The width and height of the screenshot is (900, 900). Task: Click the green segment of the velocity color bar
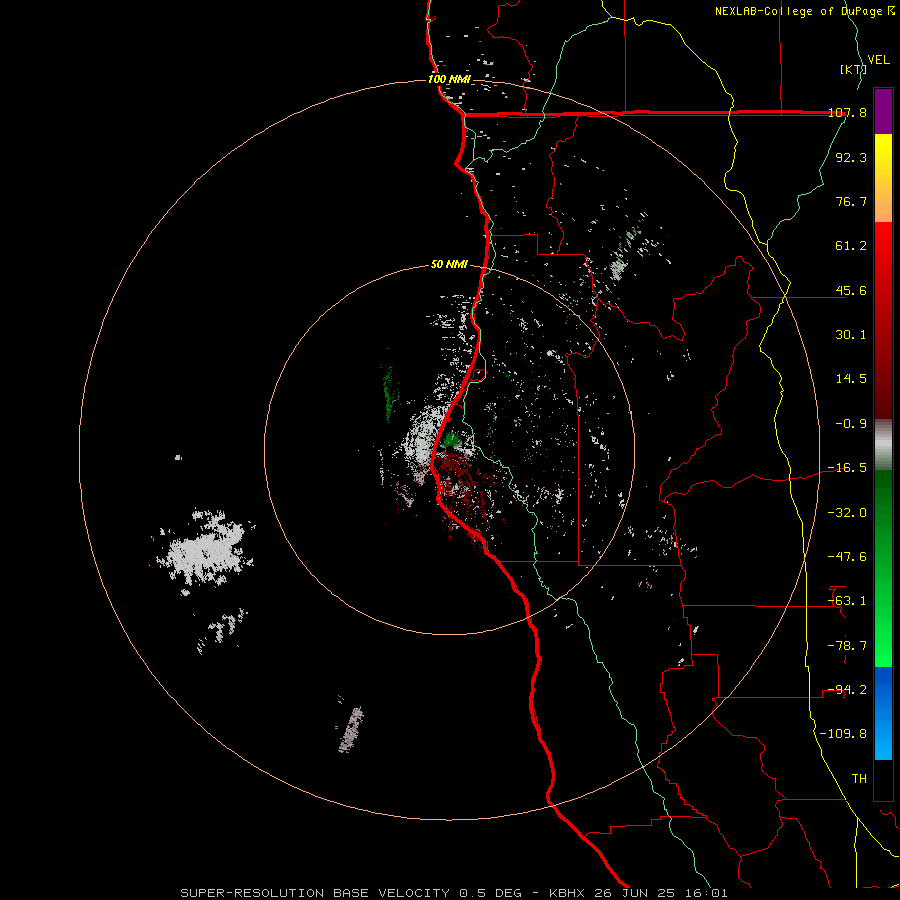(x=883, y=568)
